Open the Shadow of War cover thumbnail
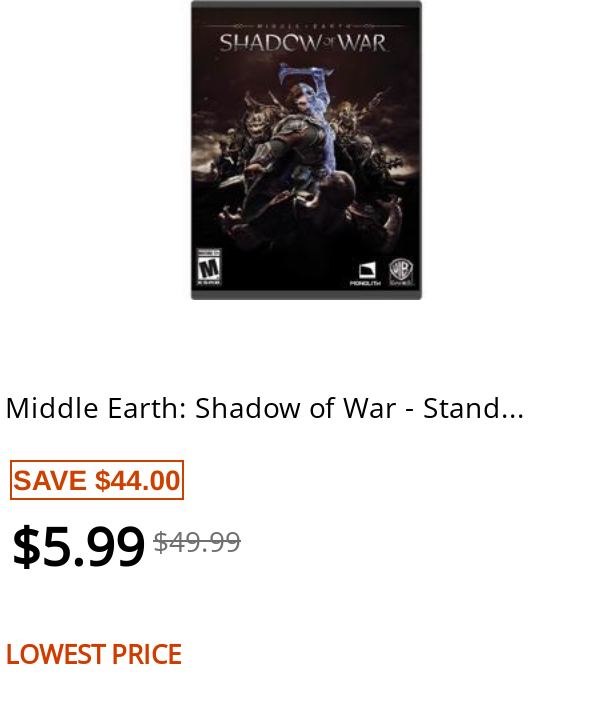Screen dimensions: 610x728 click(306, 150)
